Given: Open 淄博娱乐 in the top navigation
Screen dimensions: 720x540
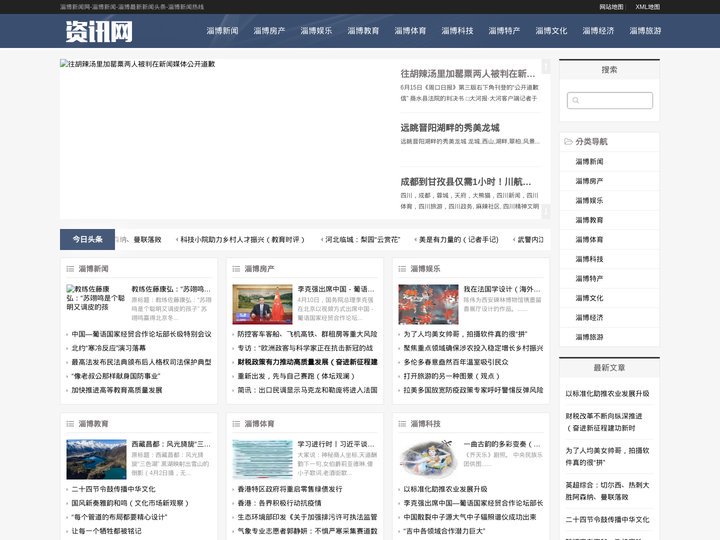Looking at the screenshot, I should click(x=316, y=31).
